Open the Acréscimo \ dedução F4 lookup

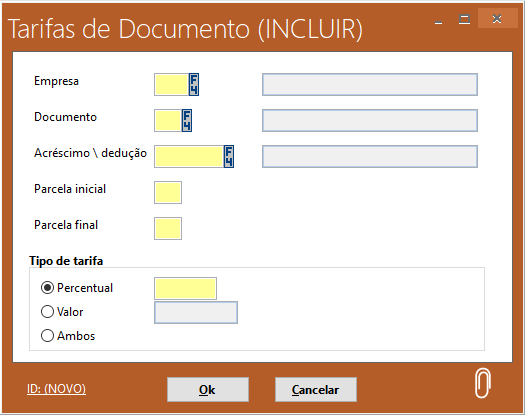(229, 156)
